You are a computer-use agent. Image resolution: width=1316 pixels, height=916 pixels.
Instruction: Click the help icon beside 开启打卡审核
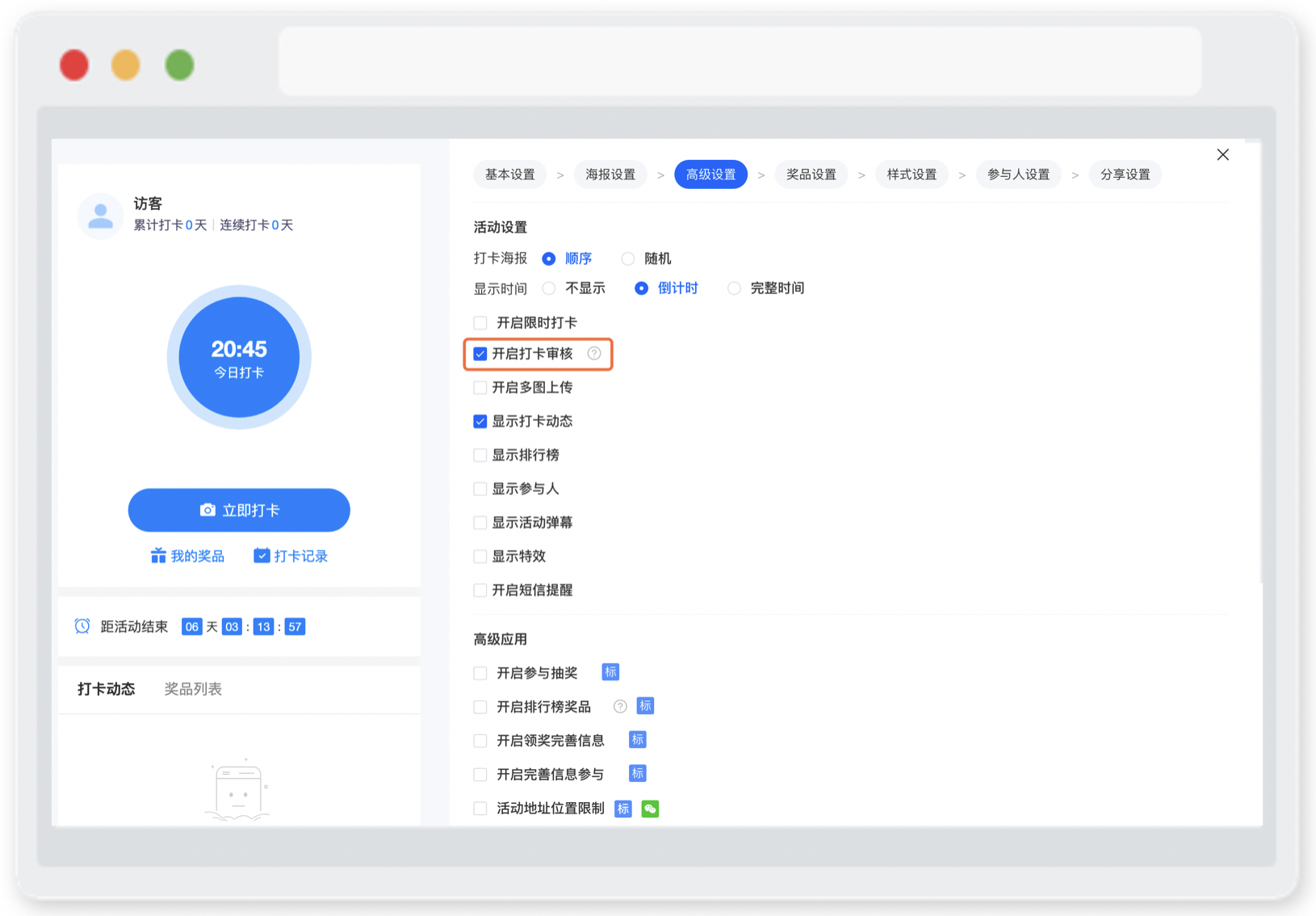(594, 353)
